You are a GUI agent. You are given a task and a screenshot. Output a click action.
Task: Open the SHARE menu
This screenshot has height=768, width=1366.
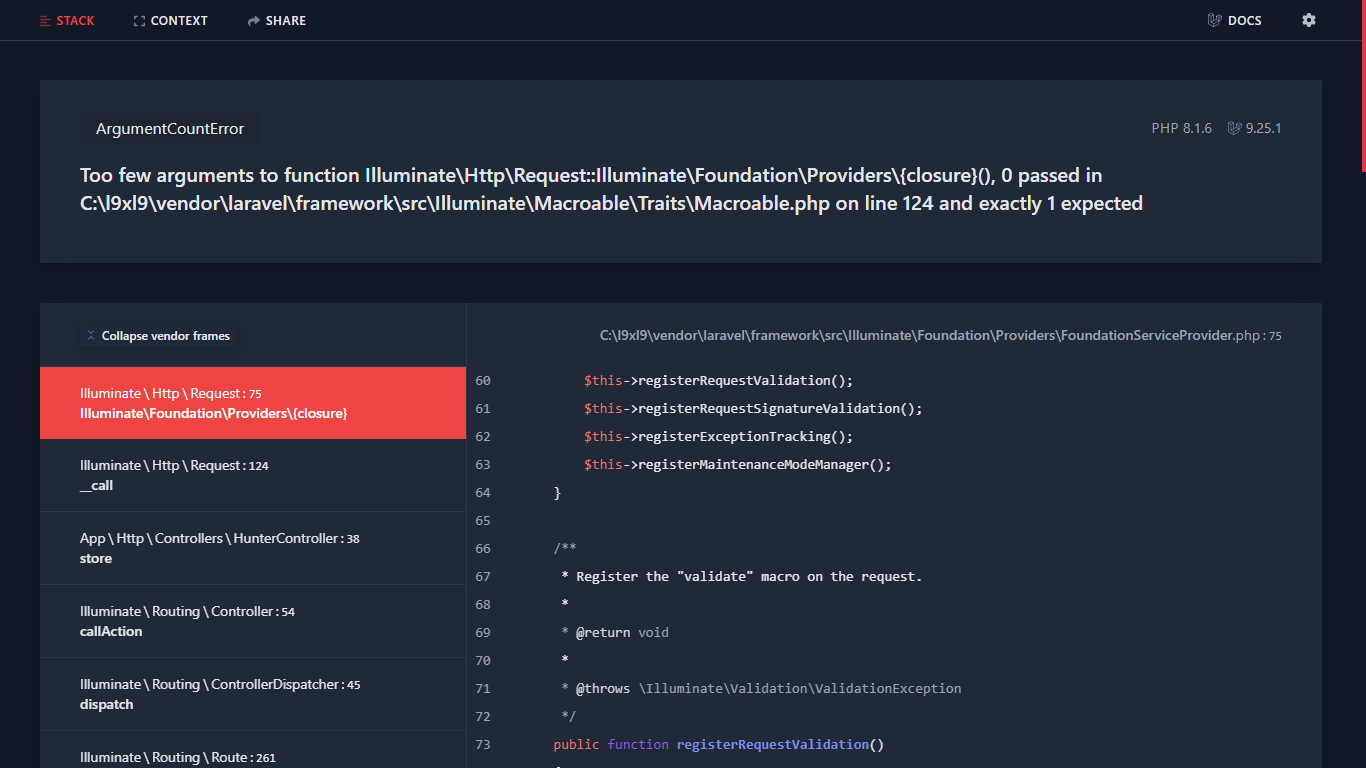tap(277, 20)
